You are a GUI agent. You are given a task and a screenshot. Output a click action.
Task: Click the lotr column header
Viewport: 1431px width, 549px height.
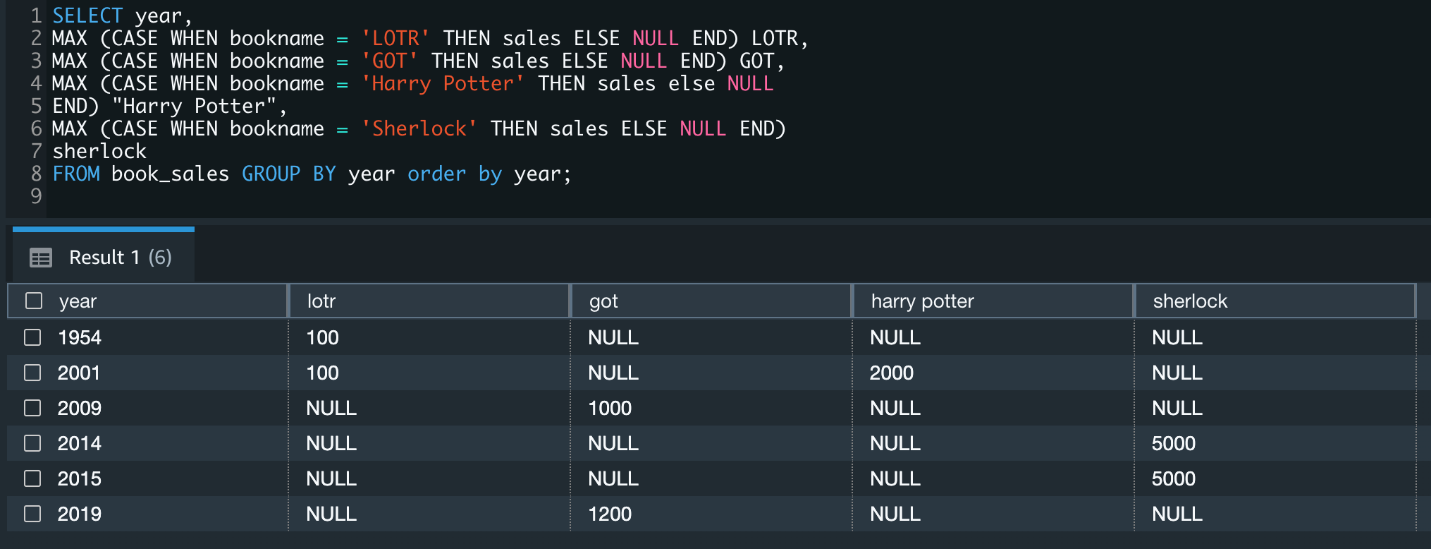322,301
